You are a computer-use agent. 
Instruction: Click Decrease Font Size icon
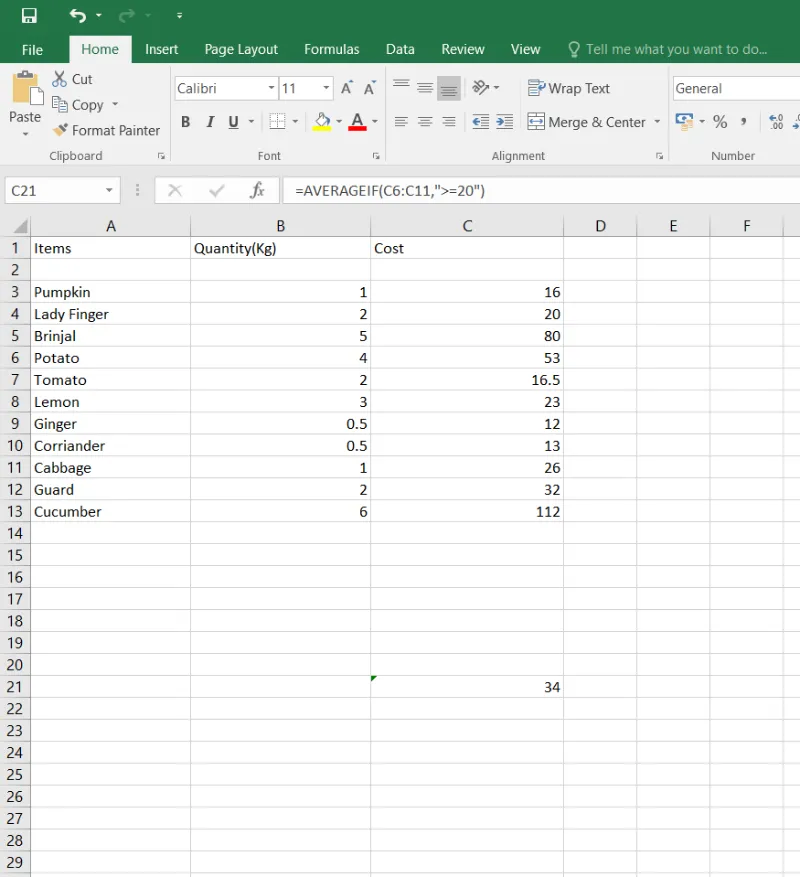coord(370,88)
